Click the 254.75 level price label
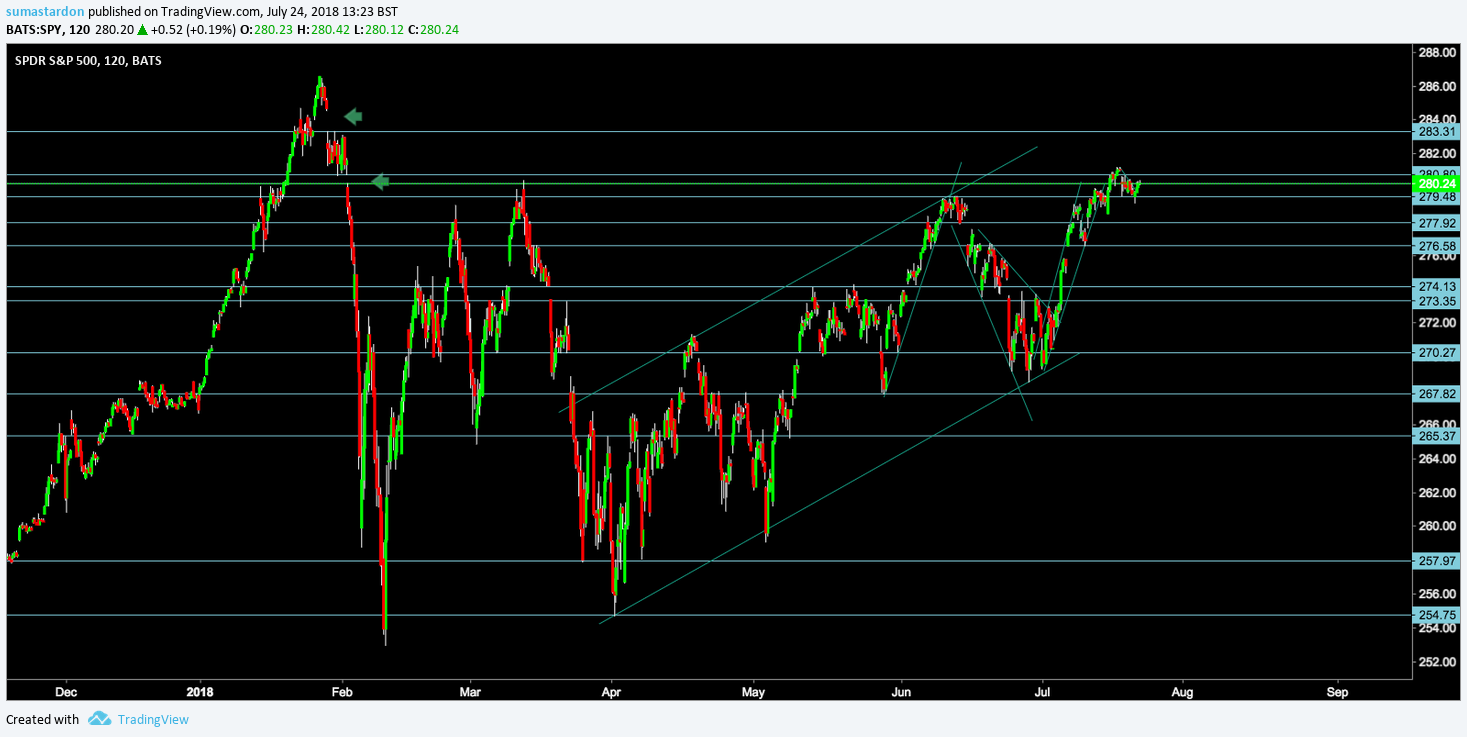Image resolution: width=1467 pixels, height=737 pixels. point(1435,615)
